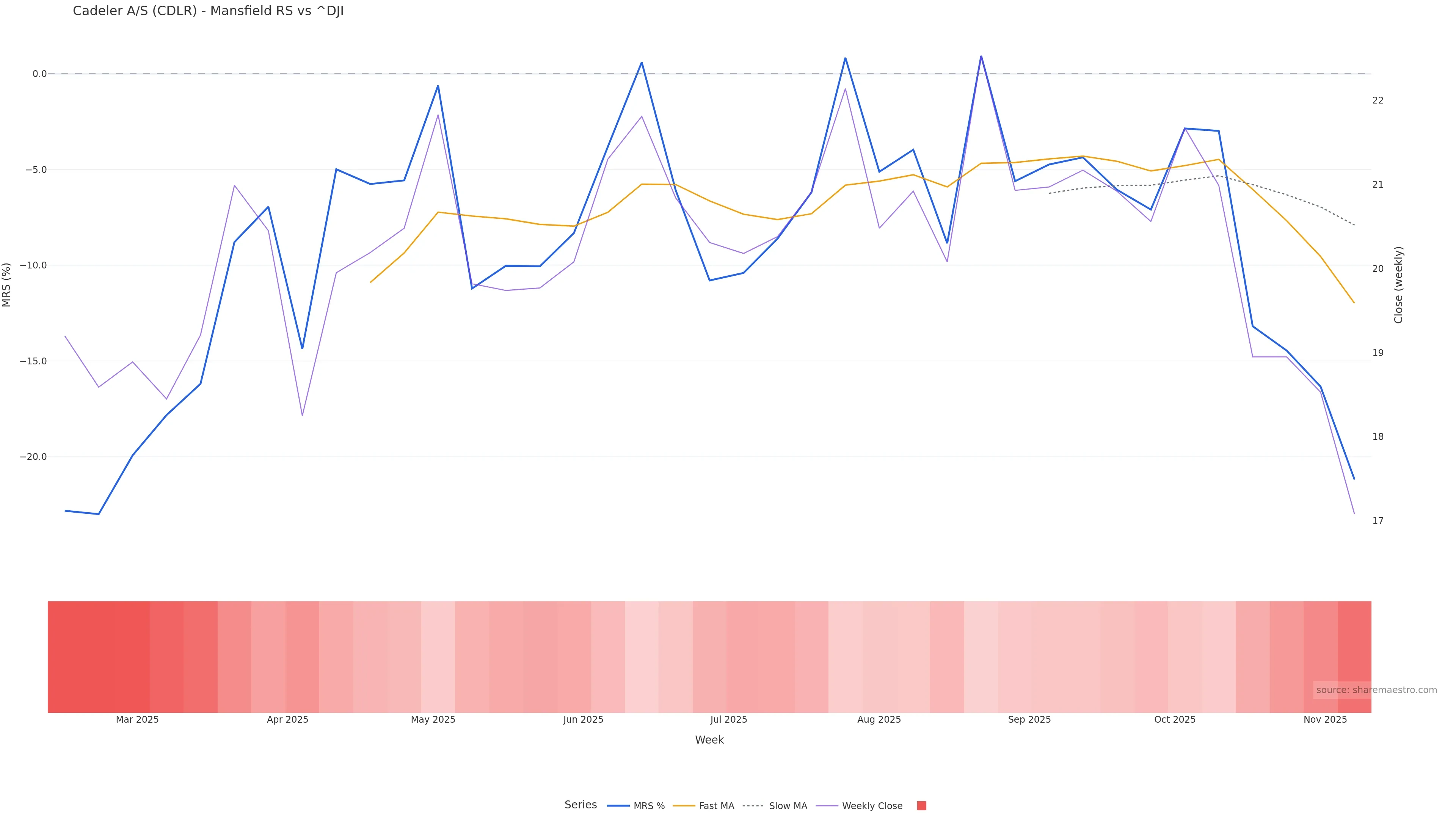Click the 'Series' legend title
The height and width of the screenshot is (819, 1456).
[581, 805]
